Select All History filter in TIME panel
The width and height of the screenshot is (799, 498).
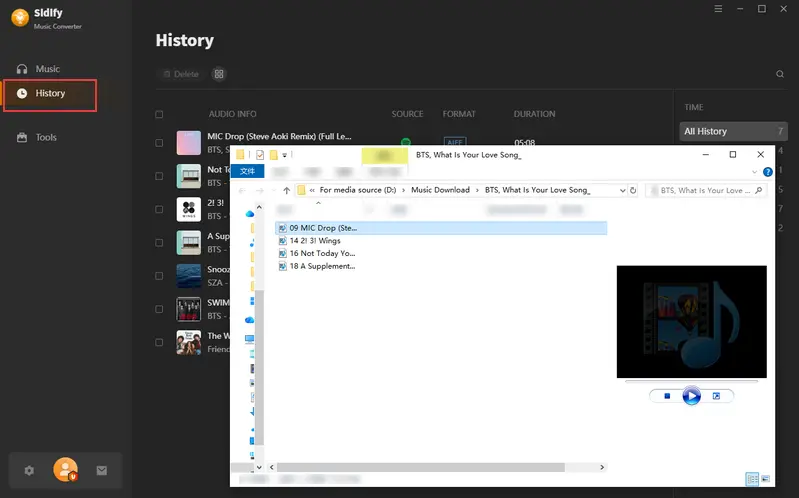click(733, 131)
